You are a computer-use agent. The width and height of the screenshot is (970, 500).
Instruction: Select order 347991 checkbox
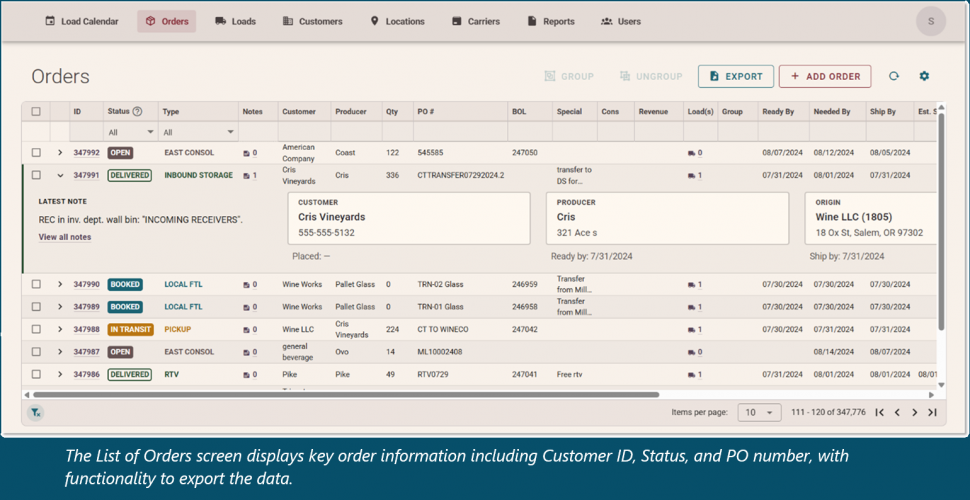36,175
